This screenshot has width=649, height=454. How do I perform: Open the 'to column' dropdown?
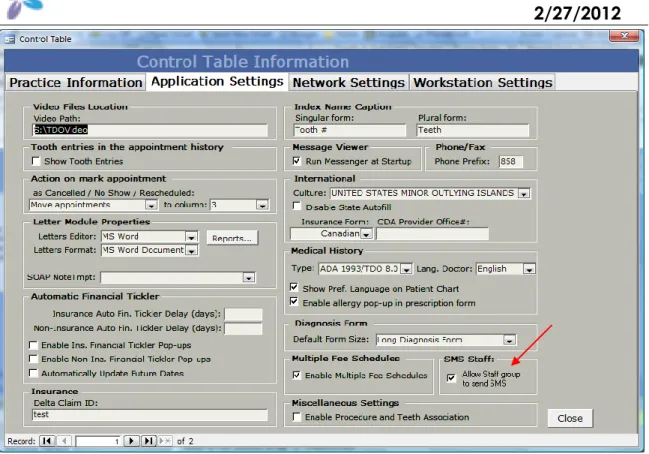click(262, 205)
